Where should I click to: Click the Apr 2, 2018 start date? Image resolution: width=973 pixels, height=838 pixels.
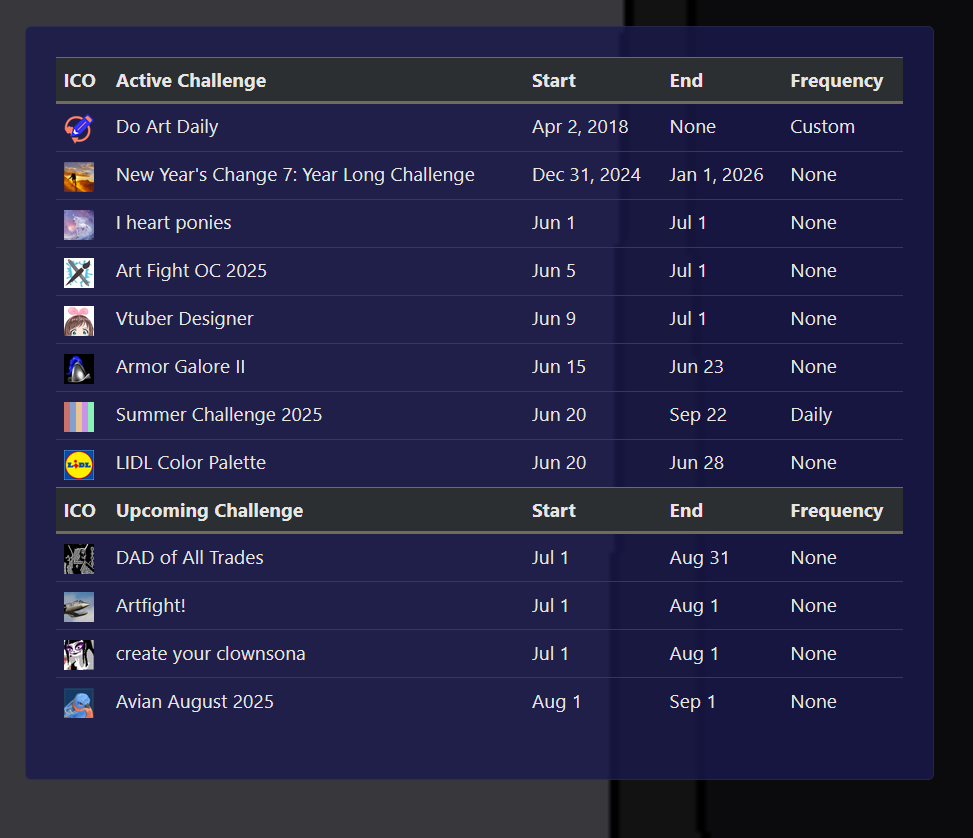point(580,127)
